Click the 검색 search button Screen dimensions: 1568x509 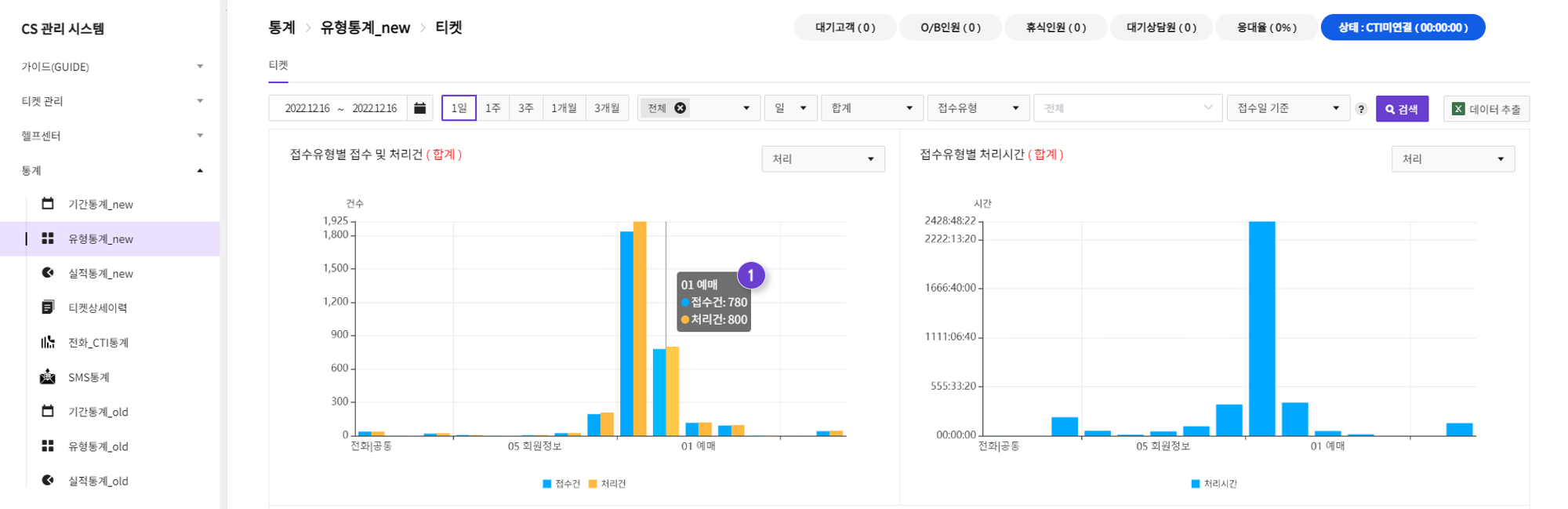pyautogui.click(x=1402, y=109)
